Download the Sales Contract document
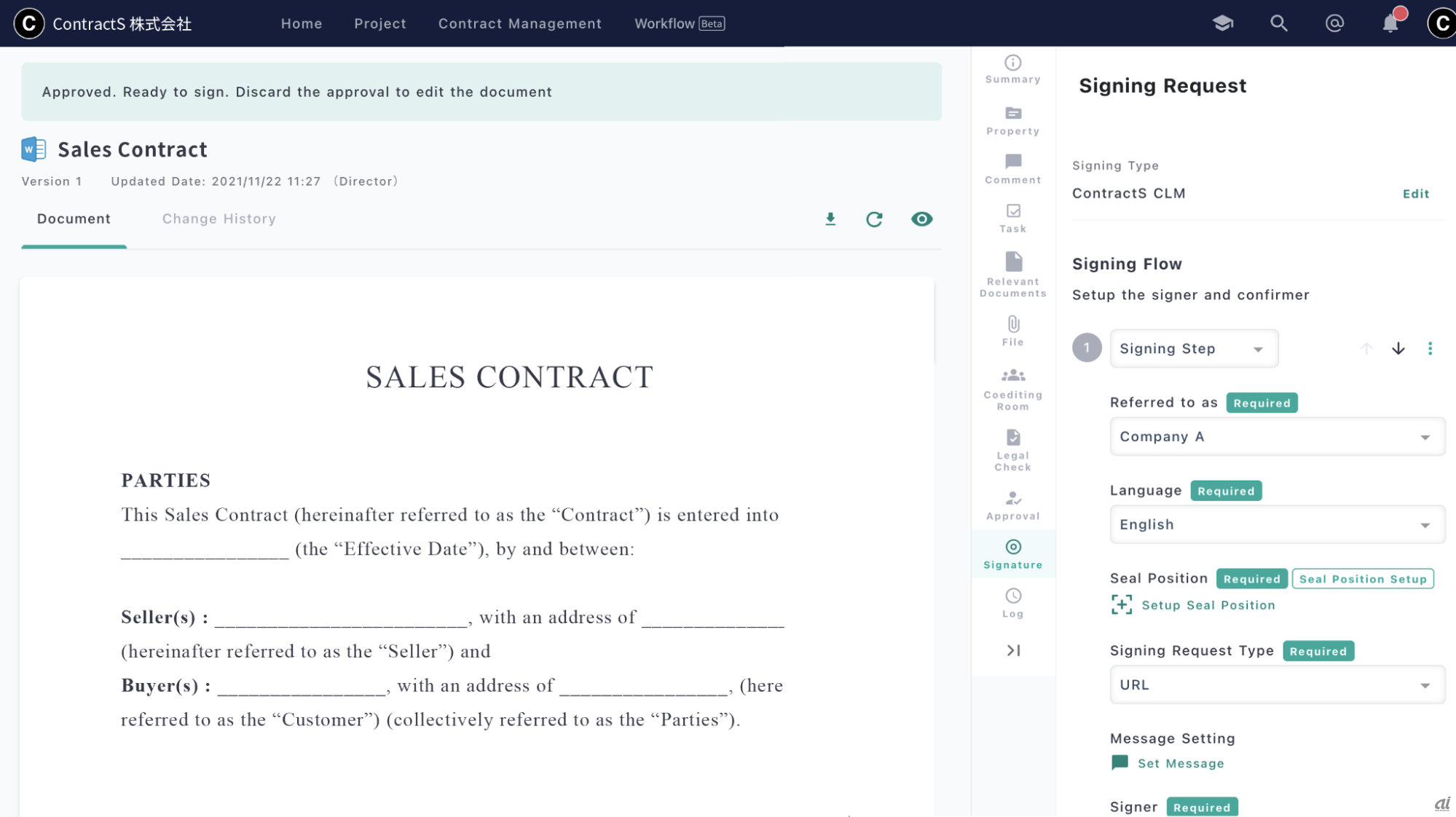The image size is (1456, 817). (830, 219)
